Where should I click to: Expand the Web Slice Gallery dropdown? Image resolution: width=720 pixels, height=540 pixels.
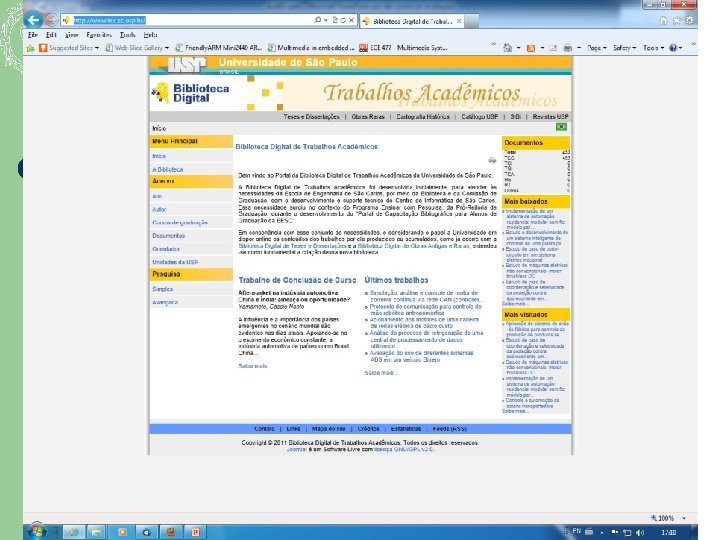(x=167, y=48)
